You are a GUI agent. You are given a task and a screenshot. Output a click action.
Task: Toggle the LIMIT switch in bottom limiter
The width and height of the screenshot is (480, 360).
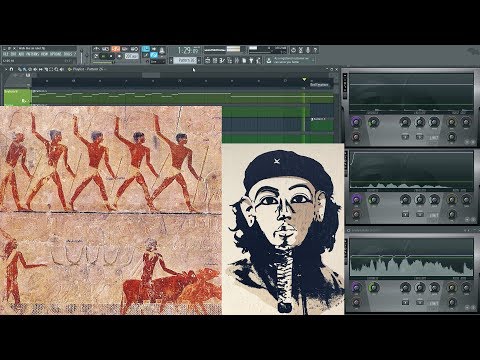click(x=433, y=303)
